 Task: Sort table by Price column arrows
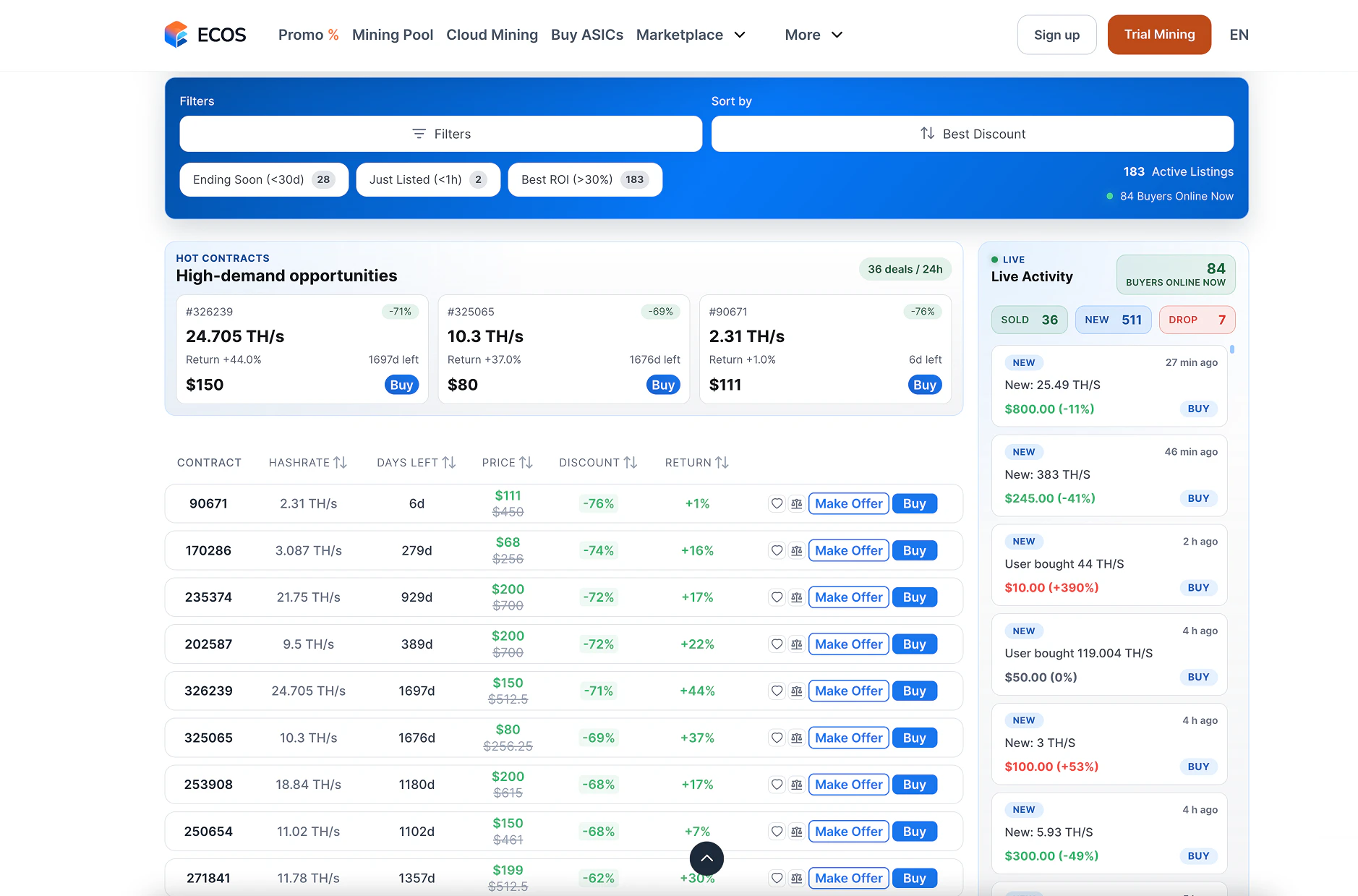point(526,463)
